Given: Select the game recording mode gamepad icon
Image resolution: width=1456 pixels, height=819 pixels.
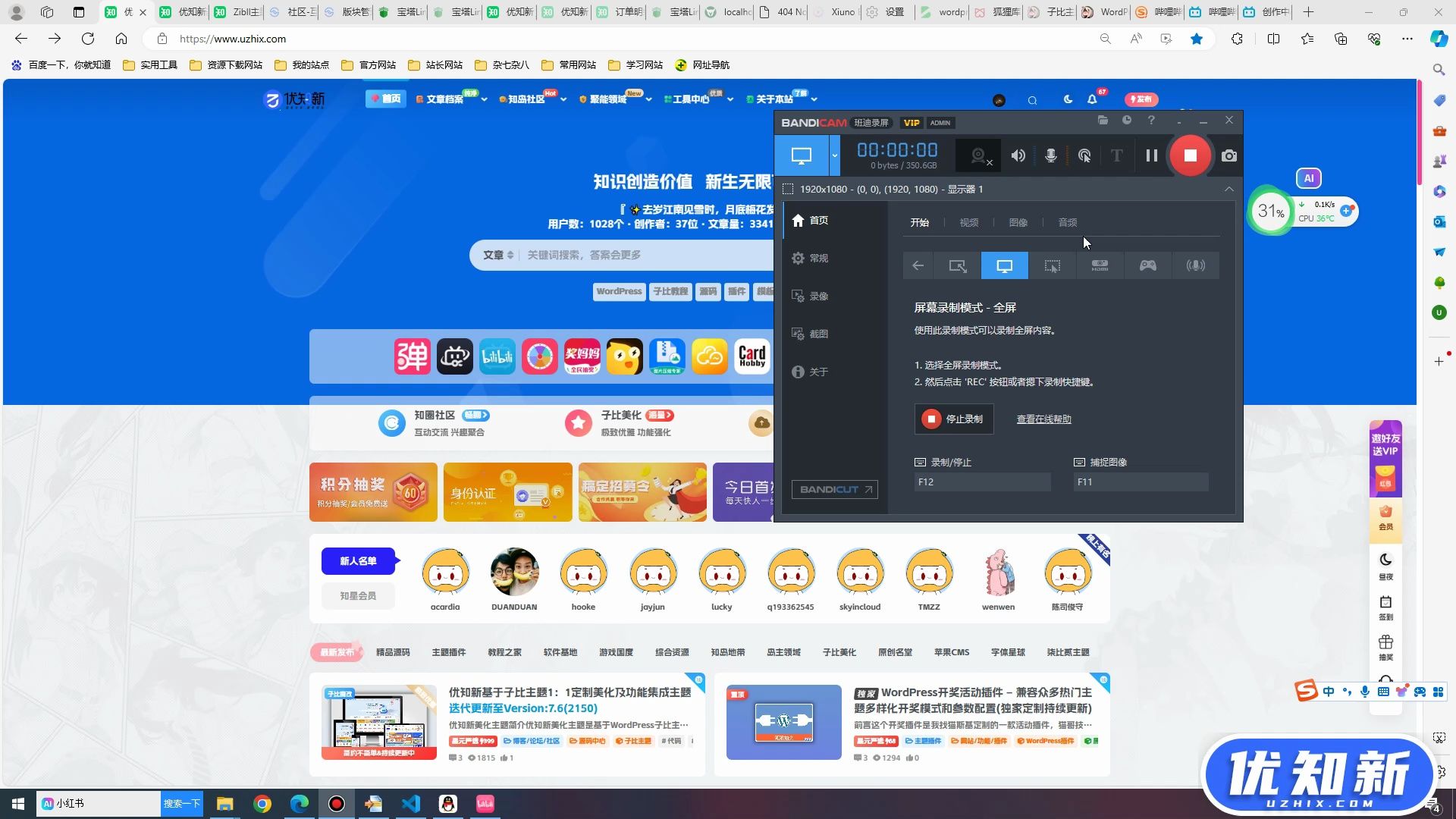Looking at the screenshot, I should click(x=1147, y=265).
